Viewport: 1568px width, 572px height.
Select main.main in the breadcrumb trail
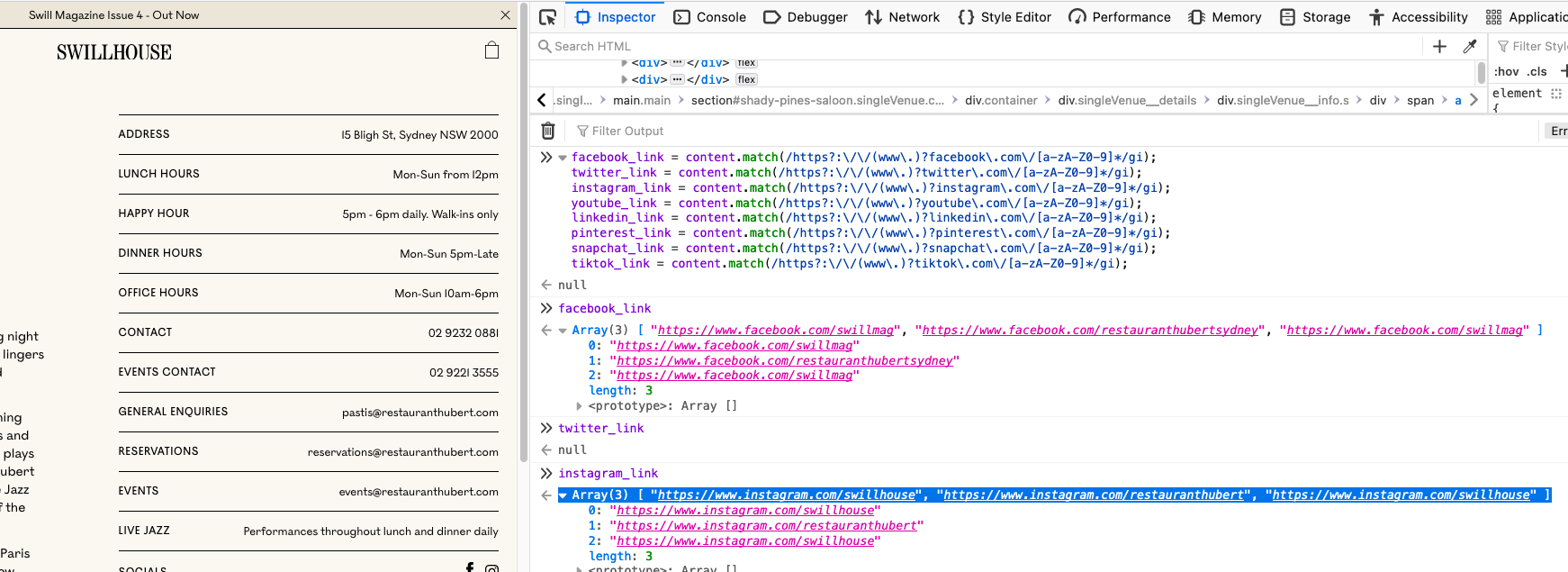click(642, 100)
